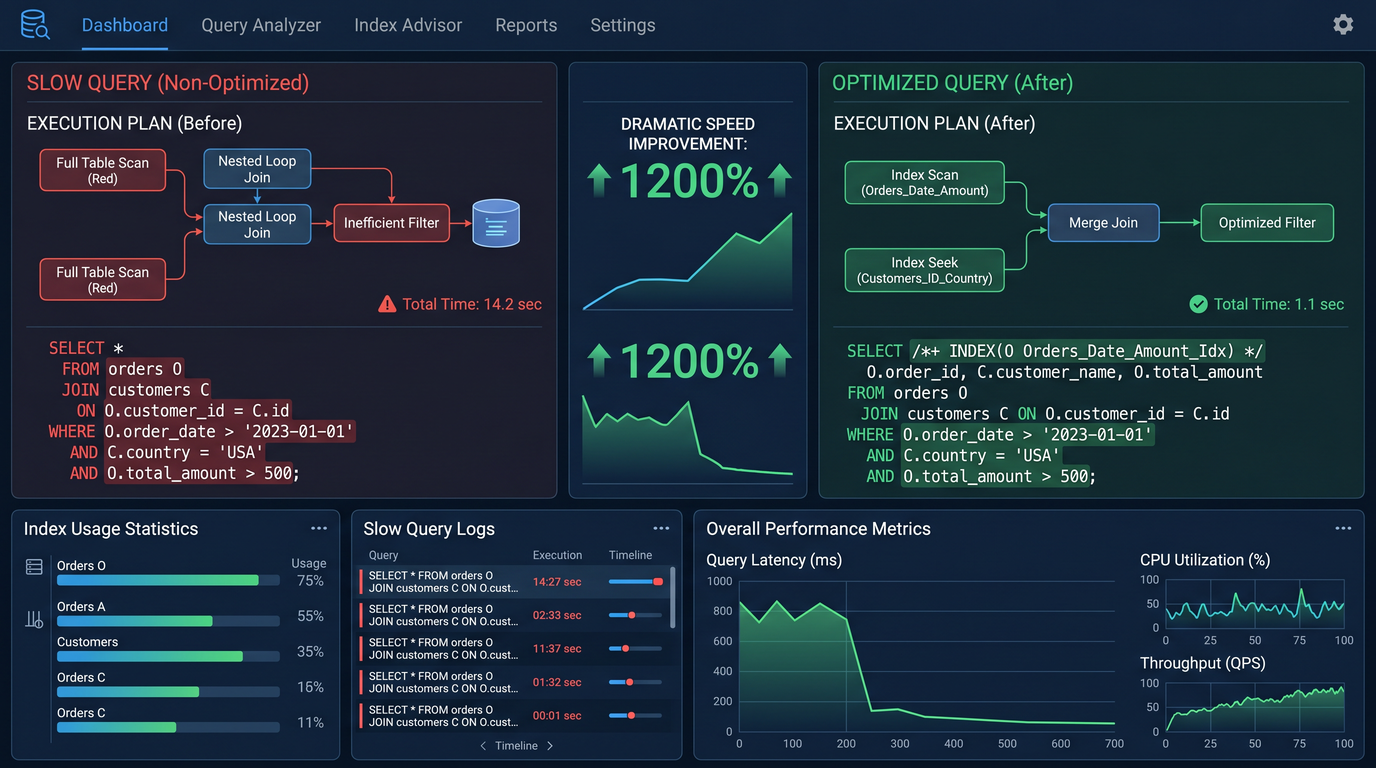Select the upper Nested Loop Join node
This screenshot has height=768, width=1376.
coord(257,169)
